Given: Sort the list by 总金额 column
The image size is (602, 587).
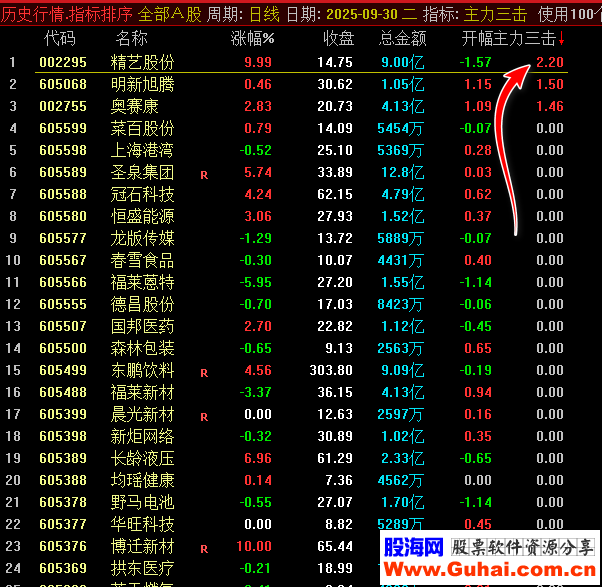Looking at the screenshot, I should pyautogui.click(x=402, y=39).
